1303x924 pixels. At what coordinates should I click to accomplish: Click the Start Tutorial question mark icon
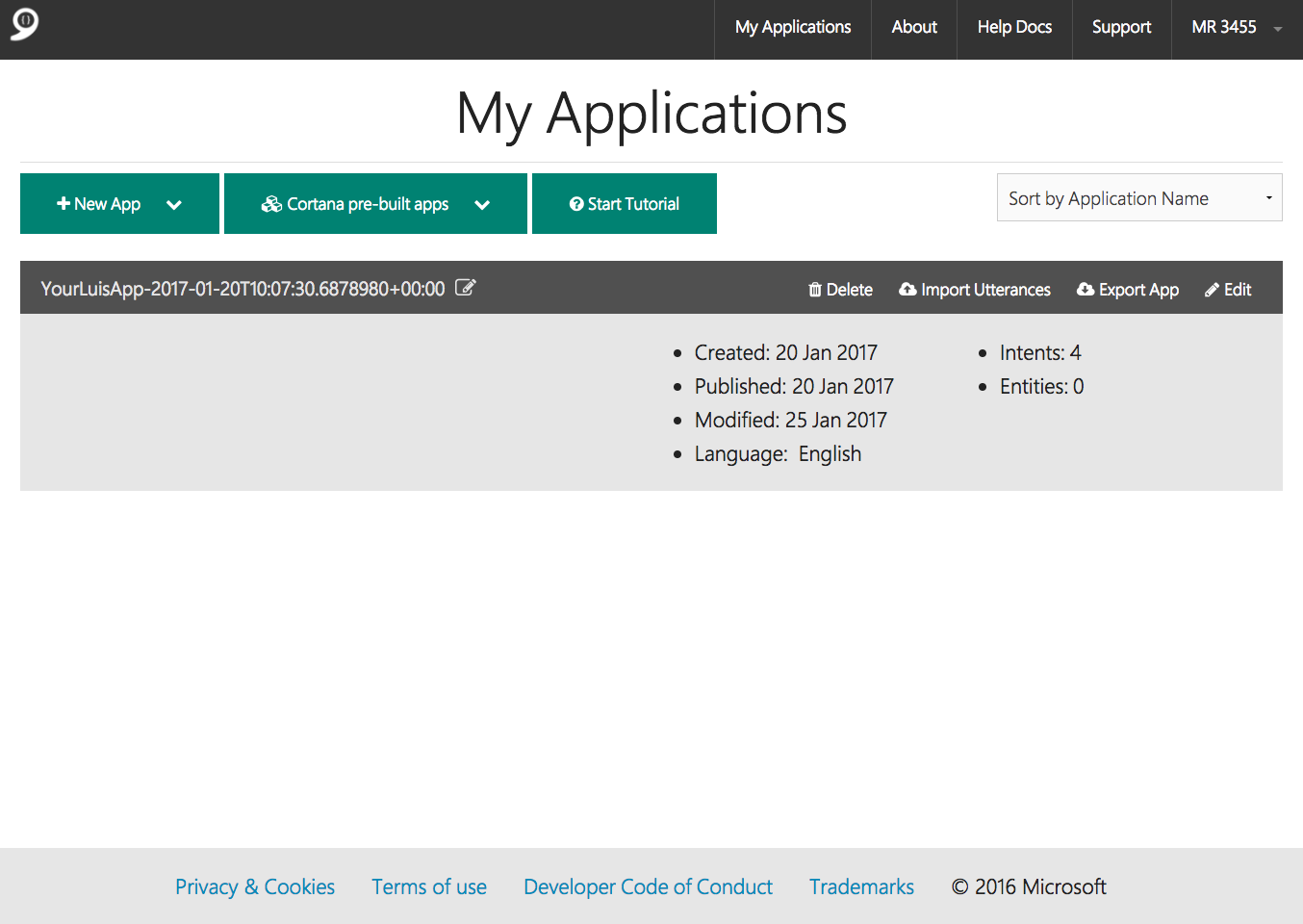point(576,204)
